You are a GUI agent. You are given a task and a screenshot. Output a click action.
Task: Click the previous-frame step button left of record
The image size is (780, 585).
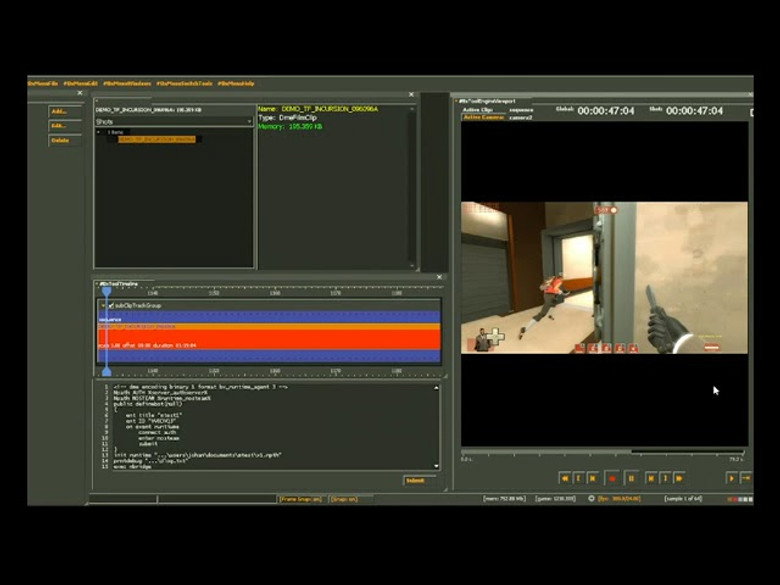pyautogui.click(x=579, y=478)
